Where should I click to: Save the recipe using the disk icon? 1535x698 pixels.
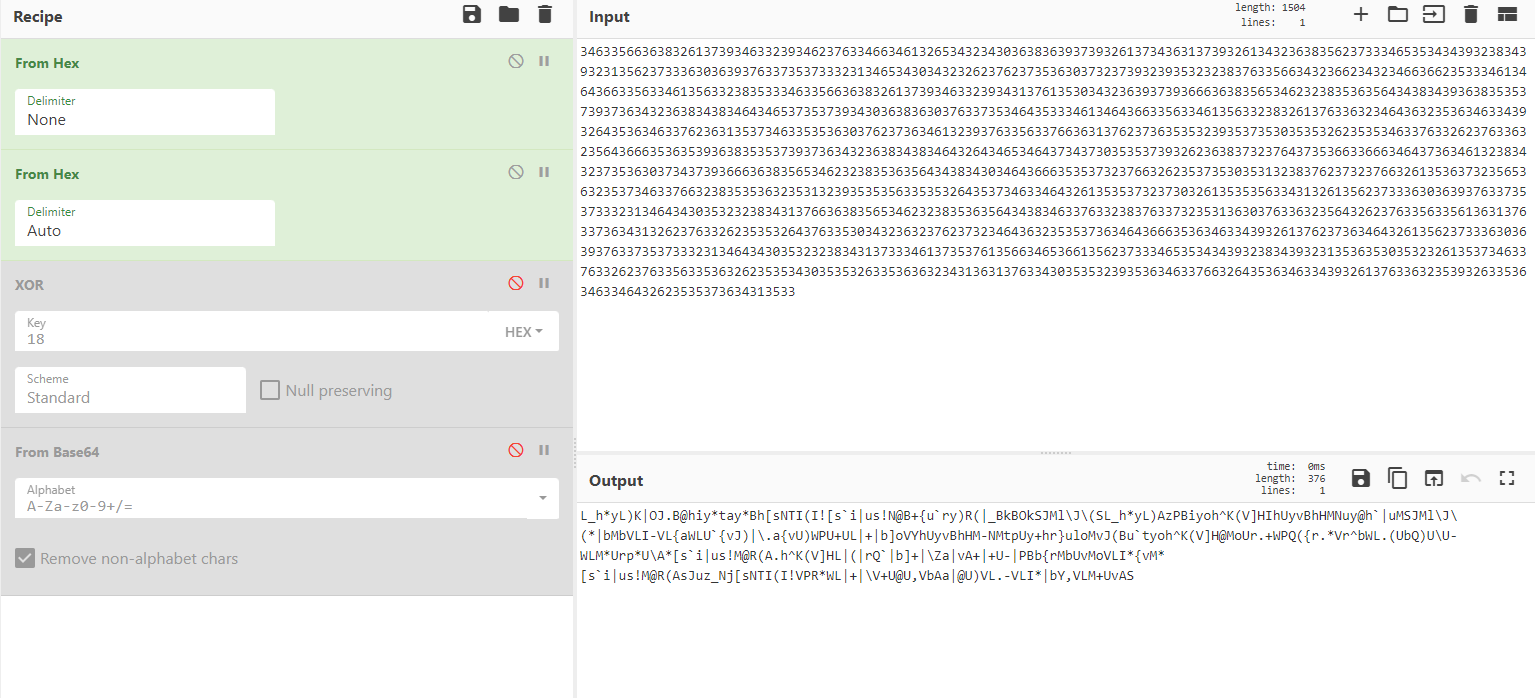[x=472, y=14]
